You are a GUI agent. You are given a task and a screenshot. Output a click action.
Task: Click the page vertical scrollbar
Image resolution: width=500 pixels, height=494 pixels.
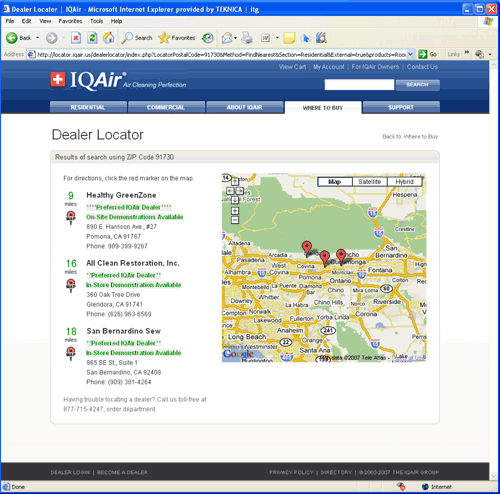tap(494, 270)
